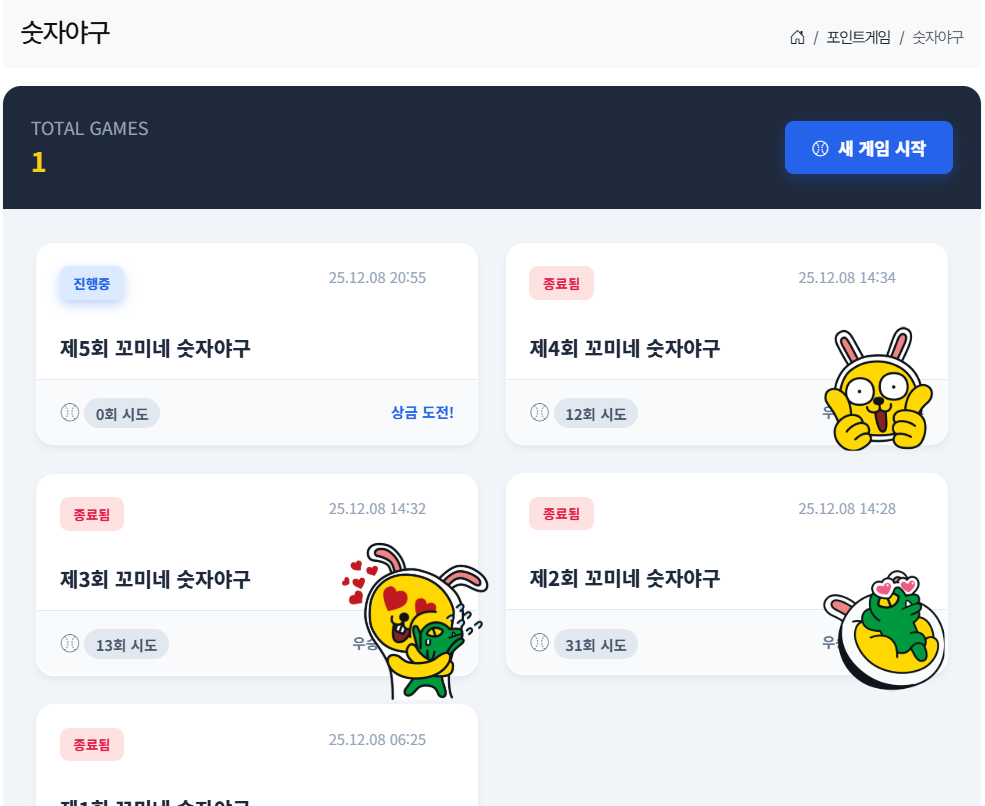Click the green character on cushion sticker

(x=884, y=629)
